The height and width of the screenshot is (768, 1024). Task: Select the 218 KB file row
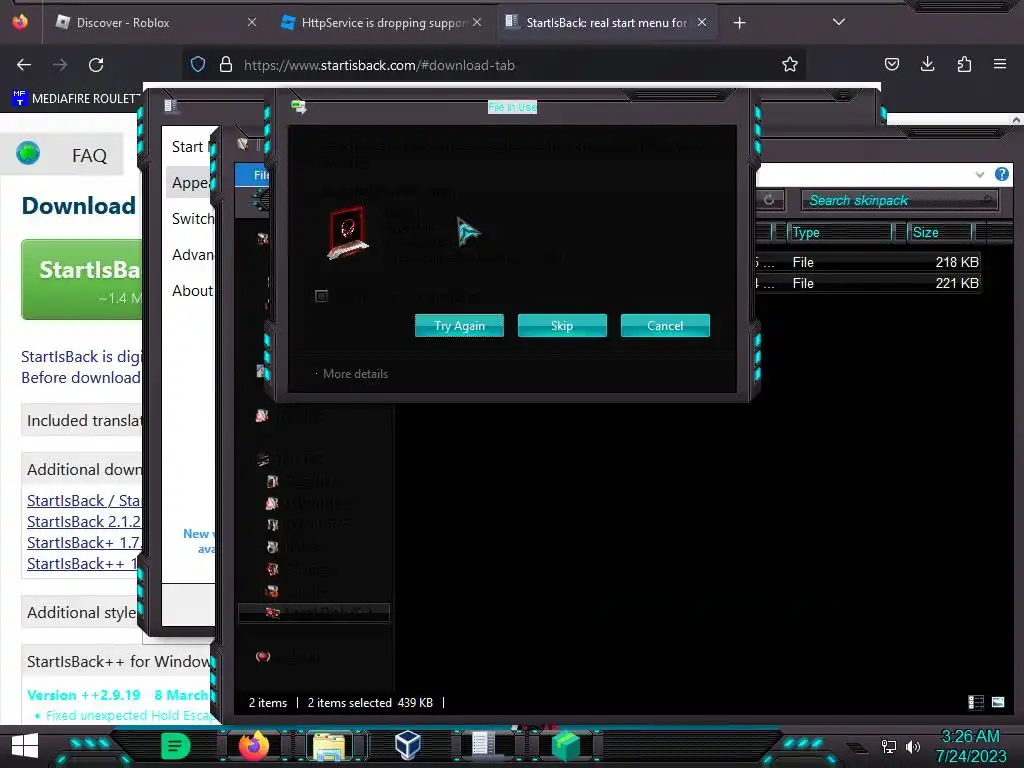(867, 263)
